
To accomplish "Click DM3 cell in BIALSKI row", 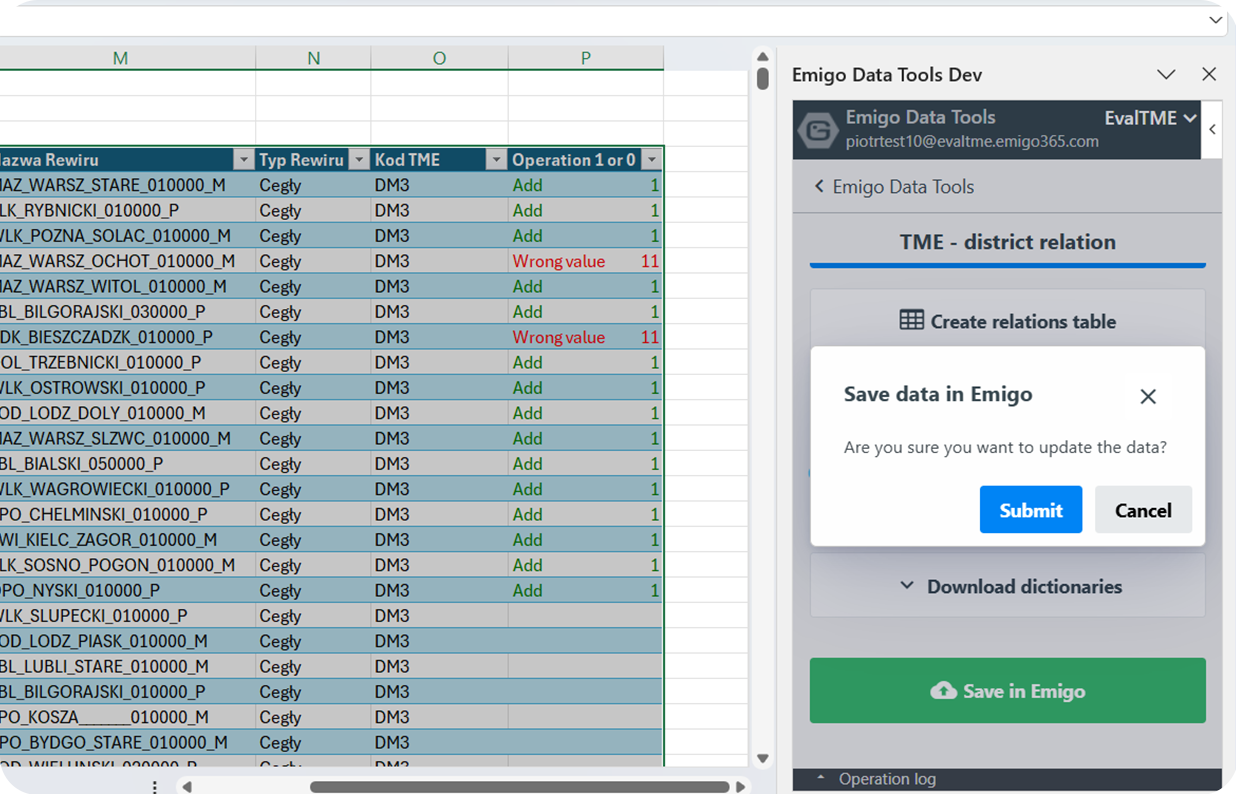I will pyautogui.click(x=439, y=464).
